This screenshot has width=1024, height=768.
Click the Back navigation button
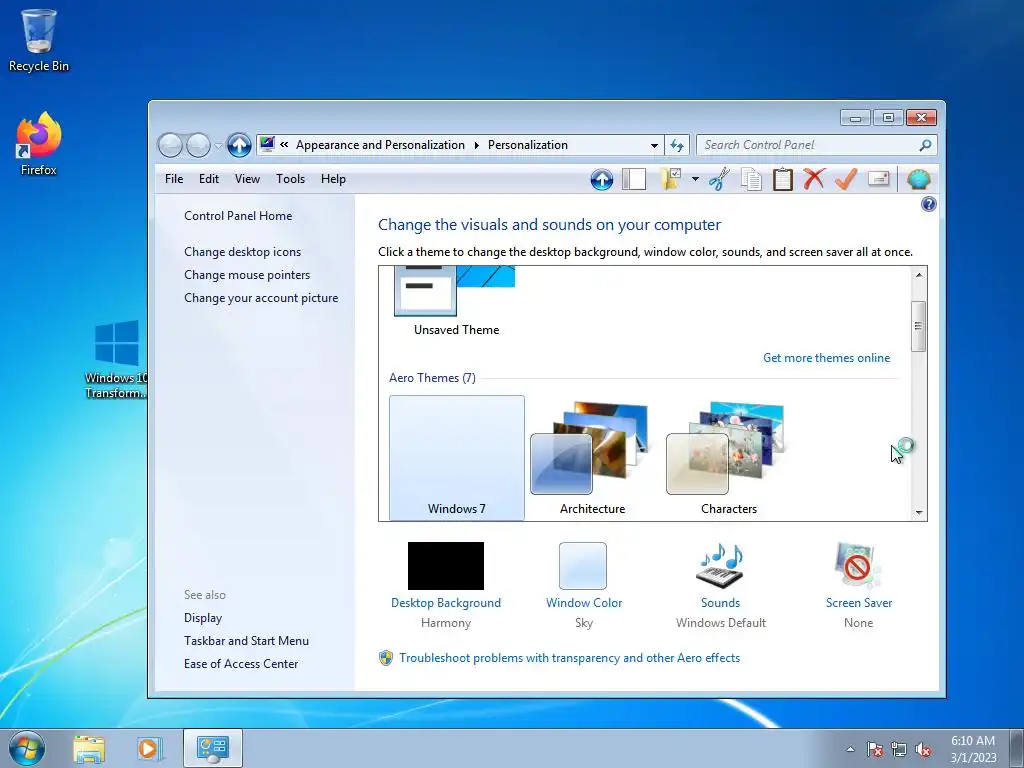[170, 145]
